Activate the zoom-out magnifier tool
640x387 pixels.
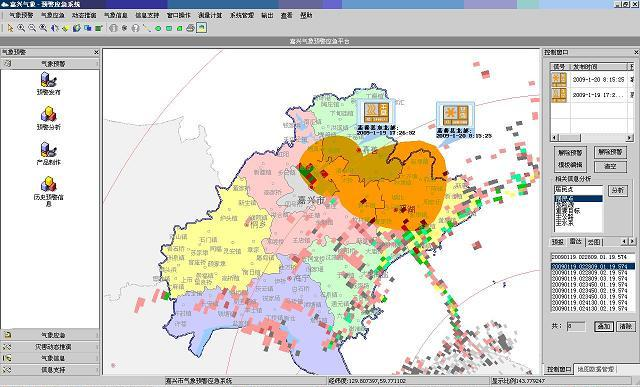coord(32,28)
